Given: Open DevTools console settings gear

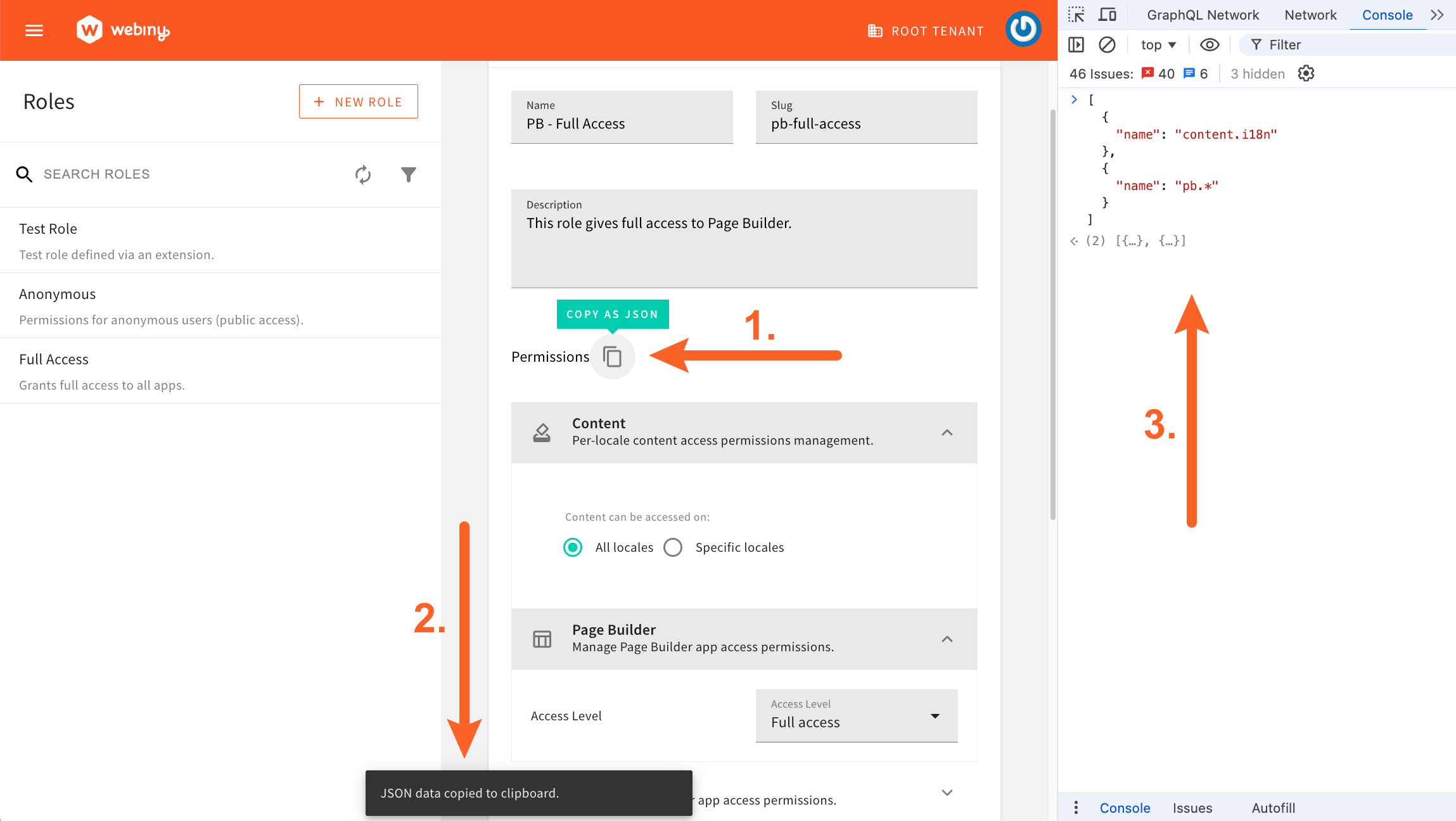Looking at the screenshot, I should click(1305, 73).
